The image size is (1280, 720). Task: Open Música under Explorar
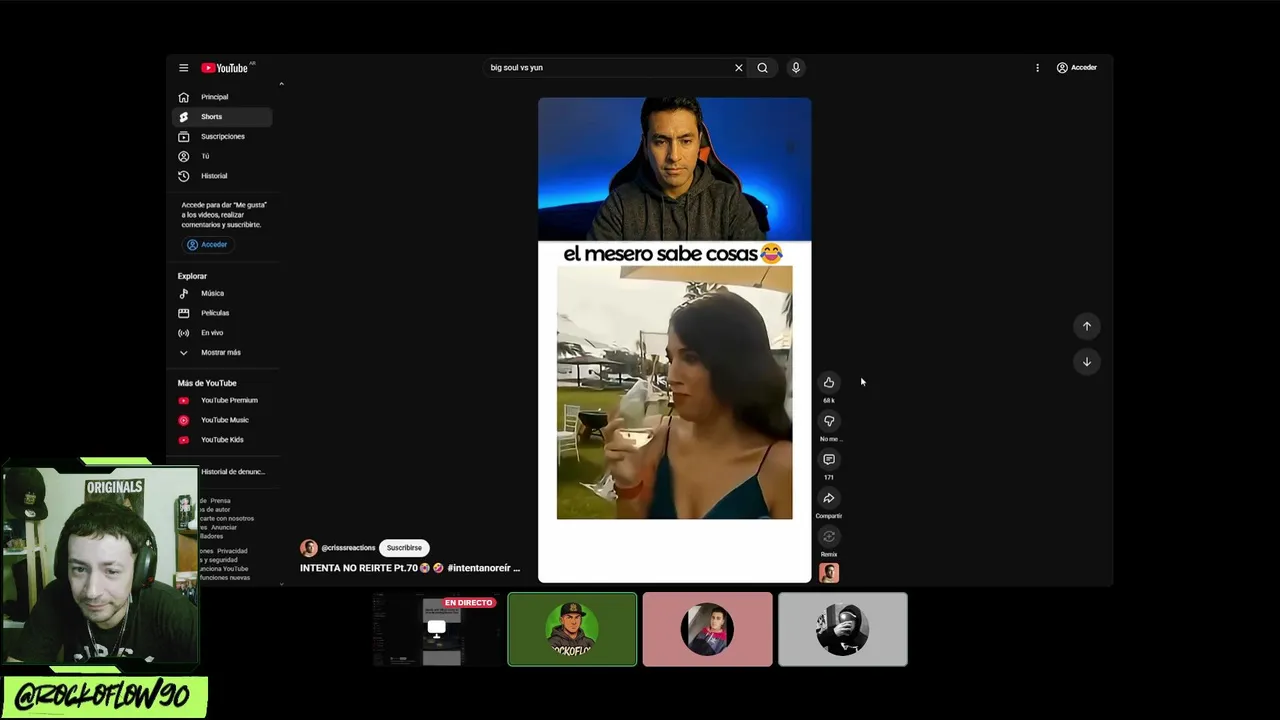pos(223,293)
